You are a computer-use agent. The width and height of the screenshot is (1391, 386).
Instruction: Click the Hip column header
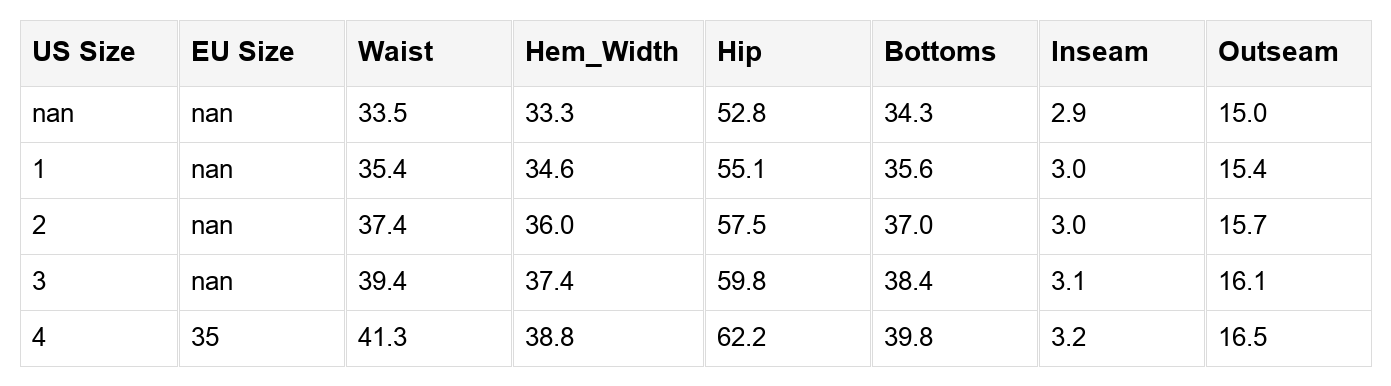(788, 53)
